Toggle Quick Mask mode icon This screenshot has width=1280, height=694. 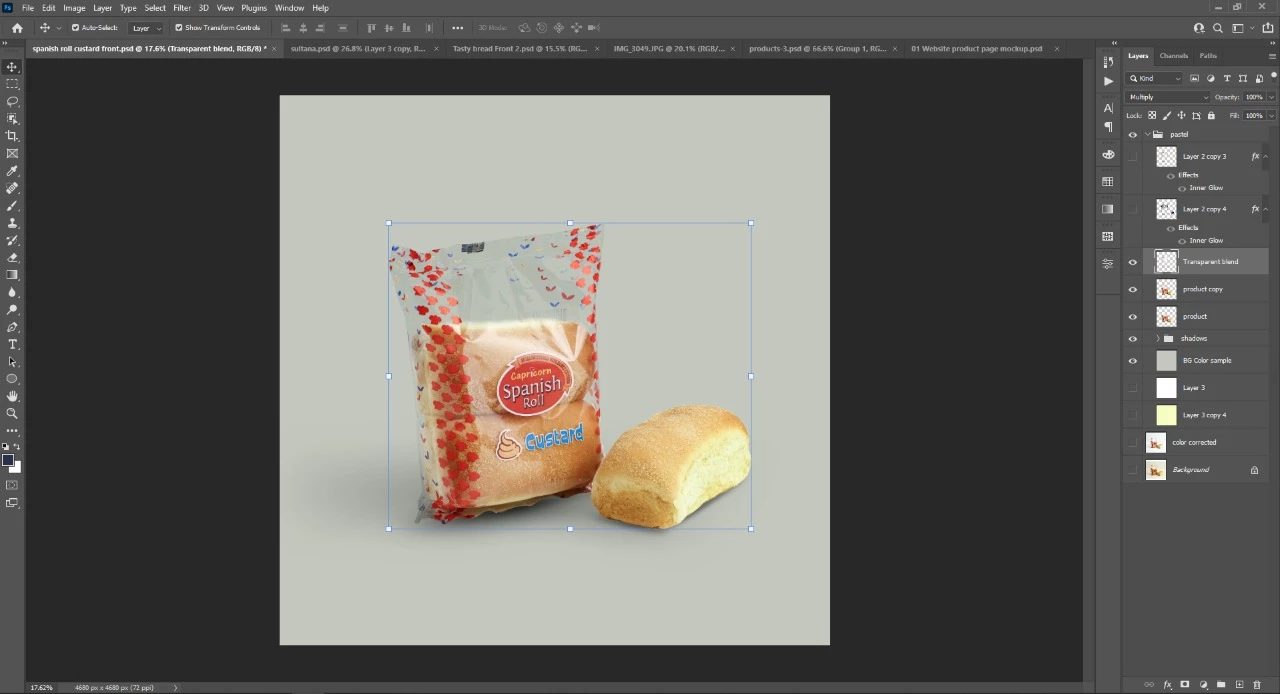tap(12, 485)
